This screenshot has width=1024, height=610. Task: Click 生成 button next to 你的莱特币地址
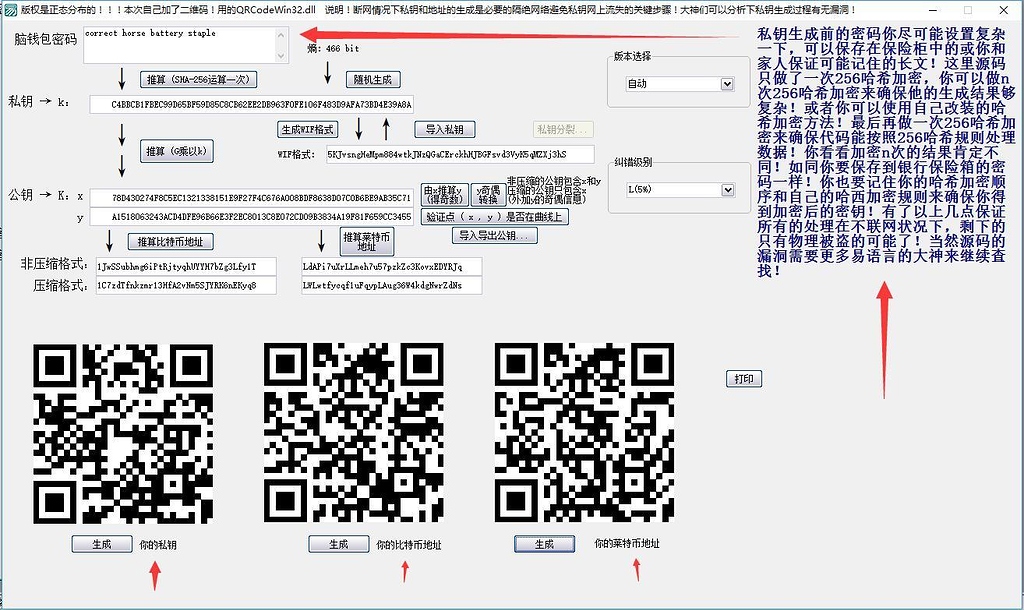click(x=545, y=544)
